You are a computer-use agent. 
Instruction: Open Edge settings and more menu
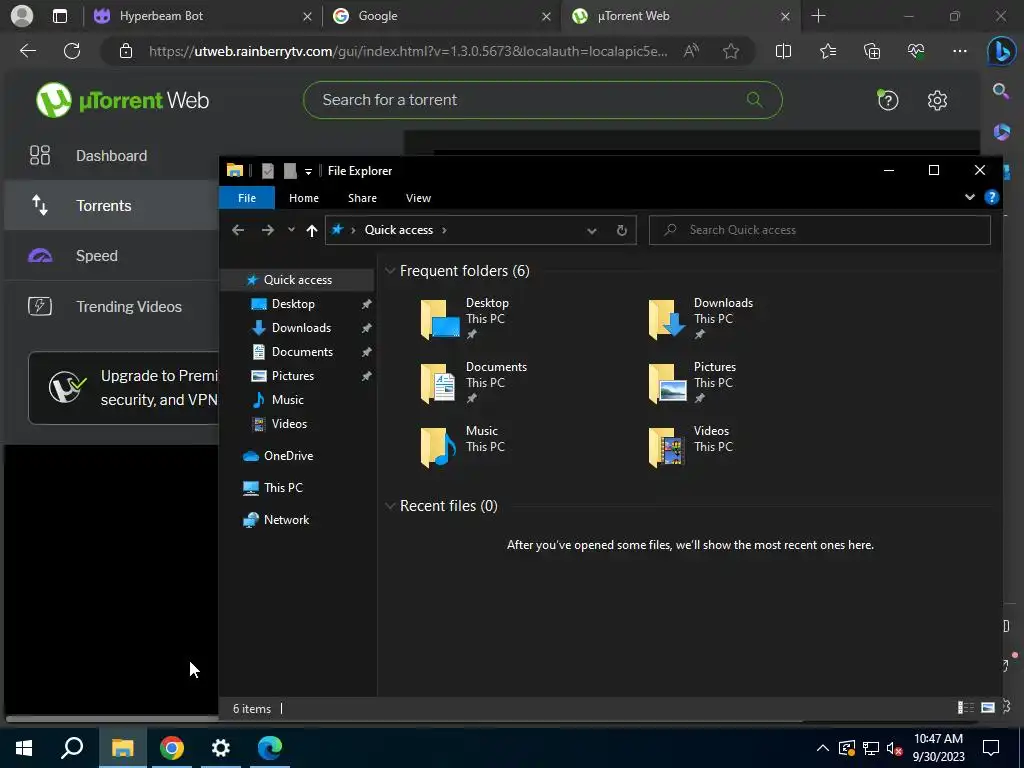(x=959, y=51)
